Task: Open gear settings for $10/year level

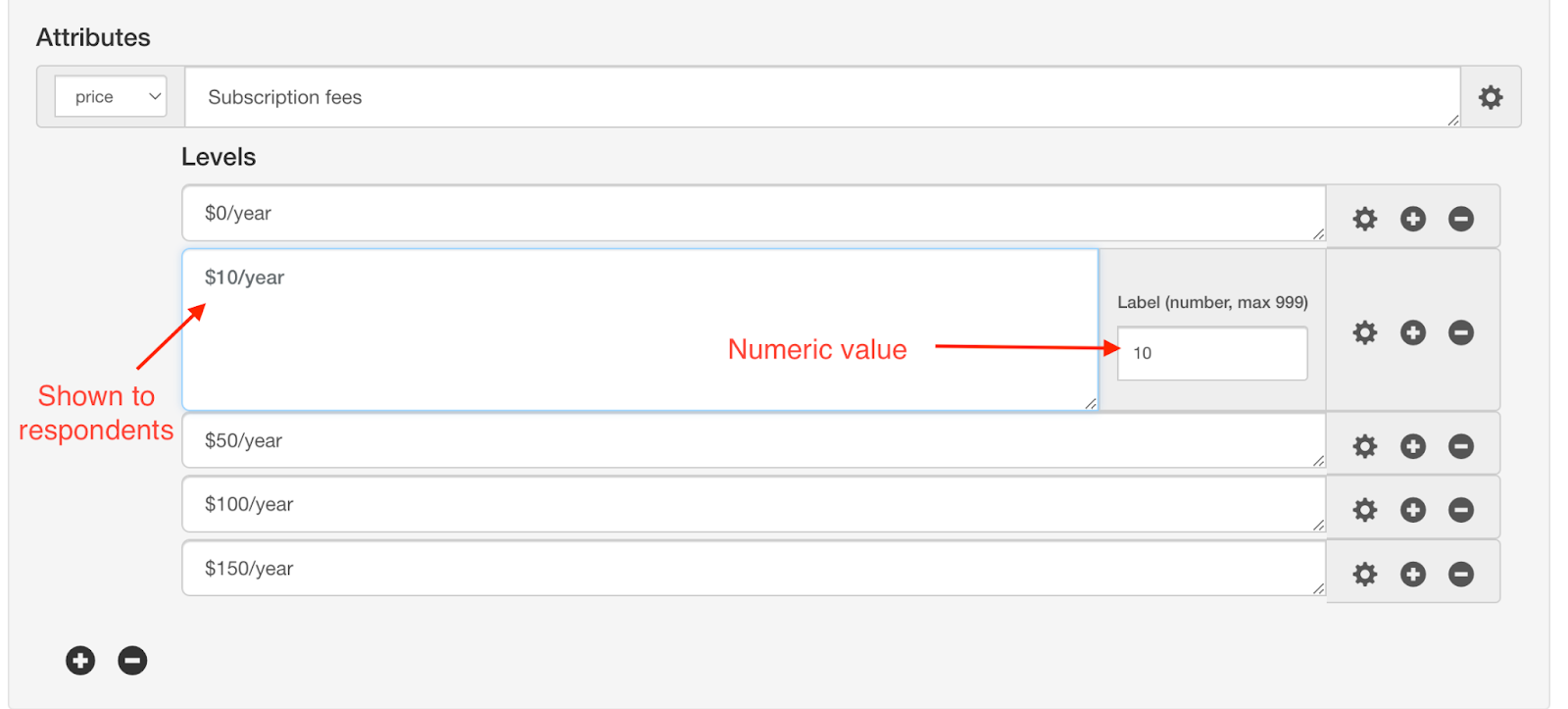Action: [x=1365, y=332]
